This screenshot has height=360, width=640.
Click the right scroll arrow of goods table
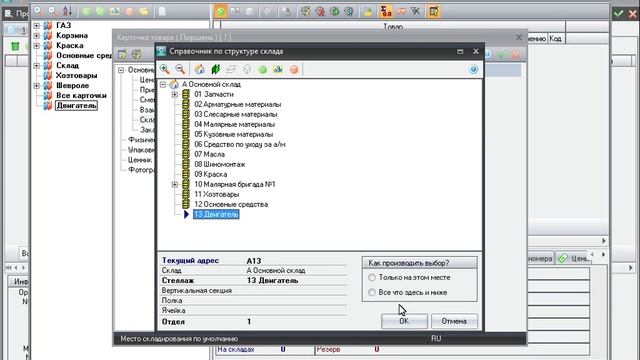(x=604, y=241)
